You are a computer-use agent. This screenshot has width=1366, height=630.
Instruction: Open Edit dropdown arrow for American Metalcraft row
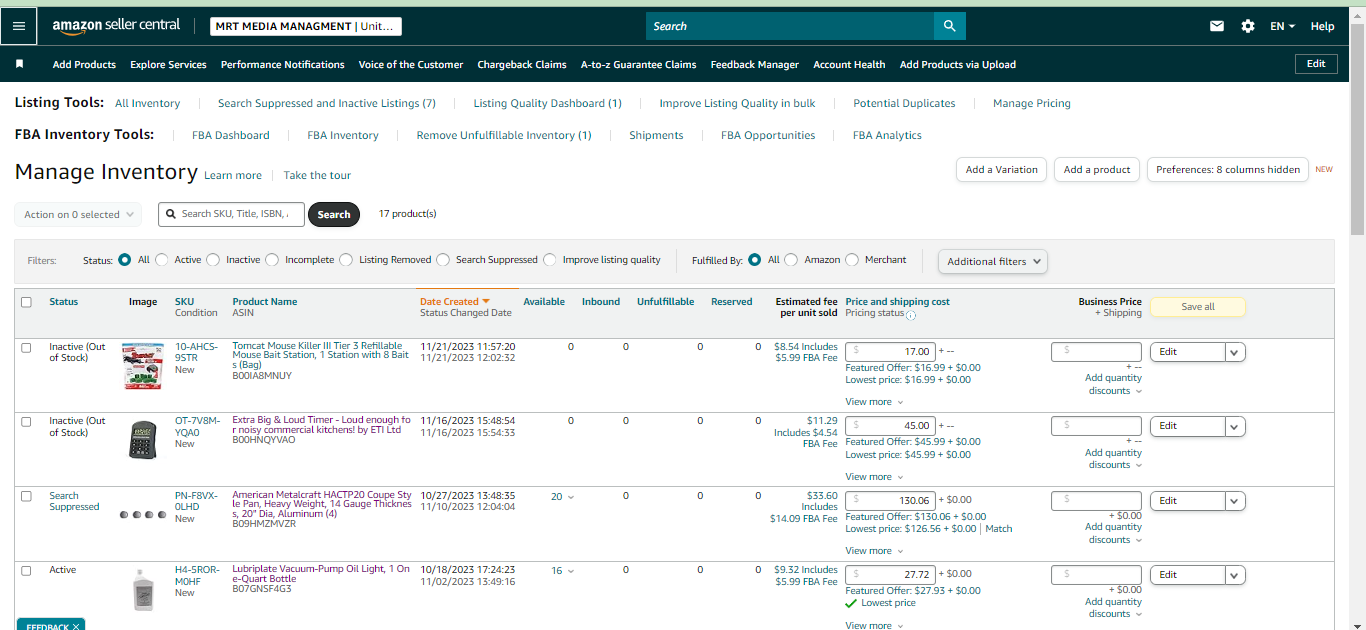[x=1235, y=500]
